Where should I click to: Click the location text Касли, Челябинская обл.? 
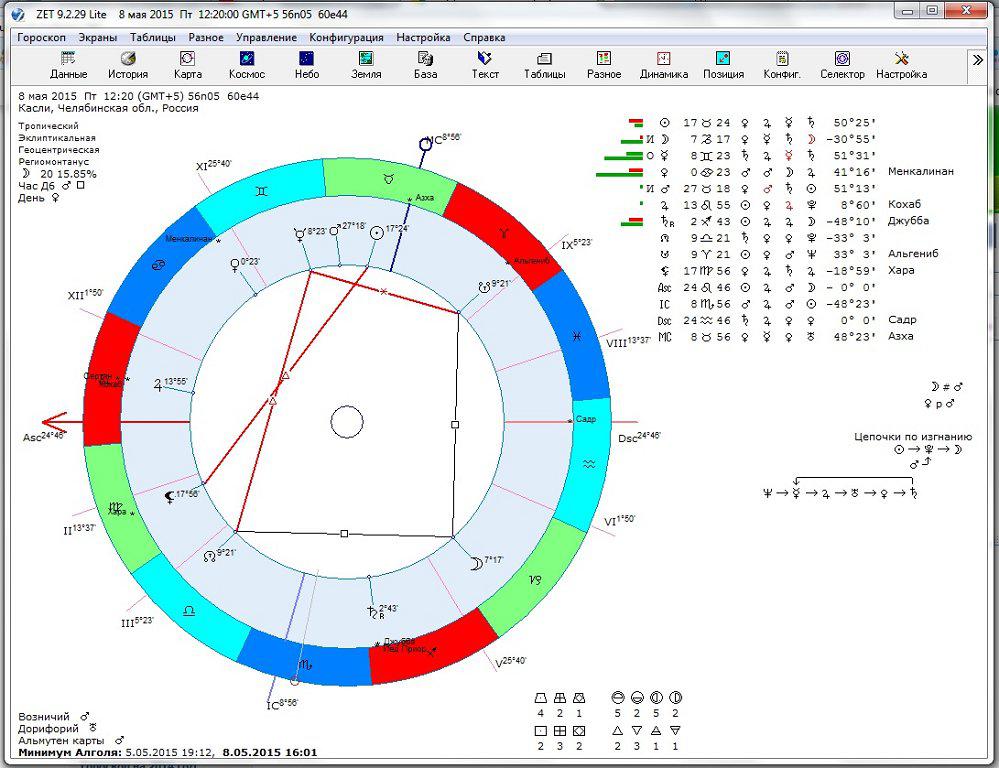tap(108, 108)
